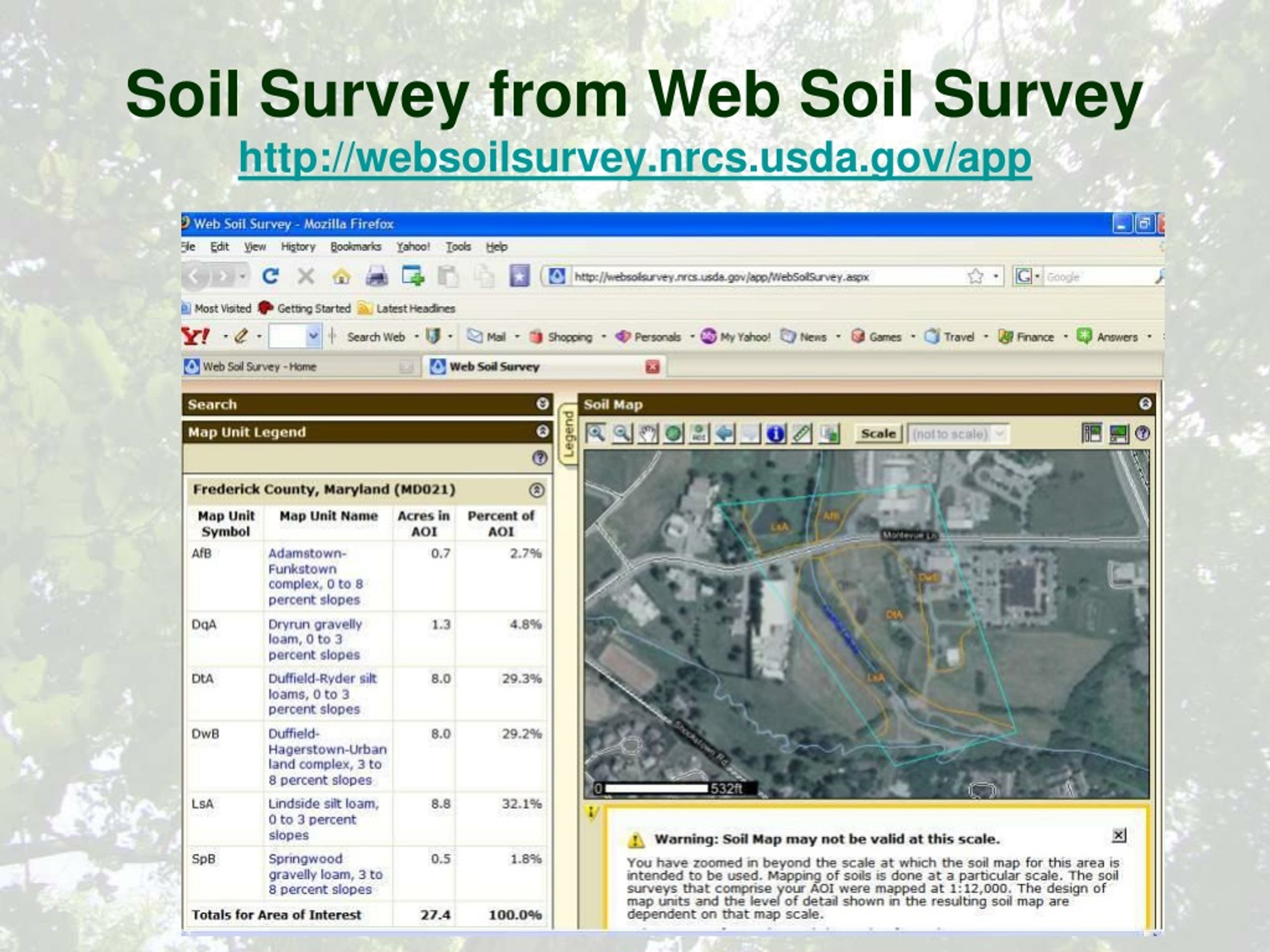The width and height of the screenshot is (1270, 952).
Task: Go back to previous map extent
Action: coord(725,433)
